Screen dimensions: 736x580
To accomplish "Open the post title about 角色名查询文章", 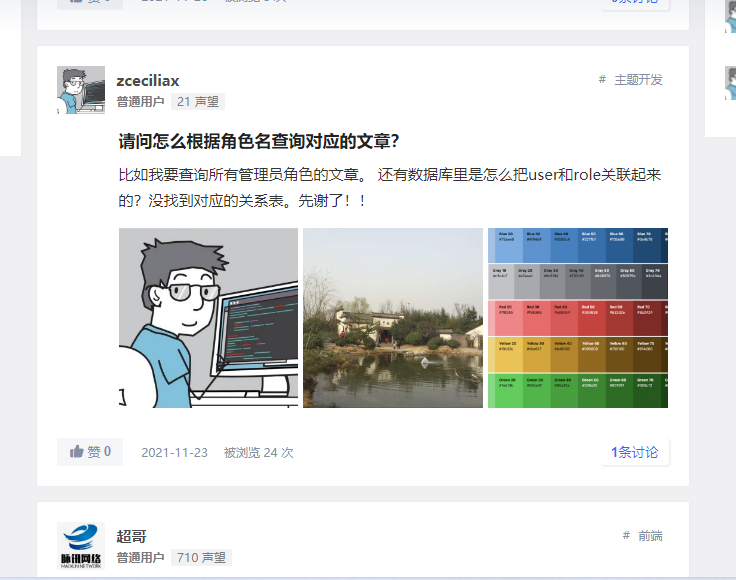I will [259, 141].
